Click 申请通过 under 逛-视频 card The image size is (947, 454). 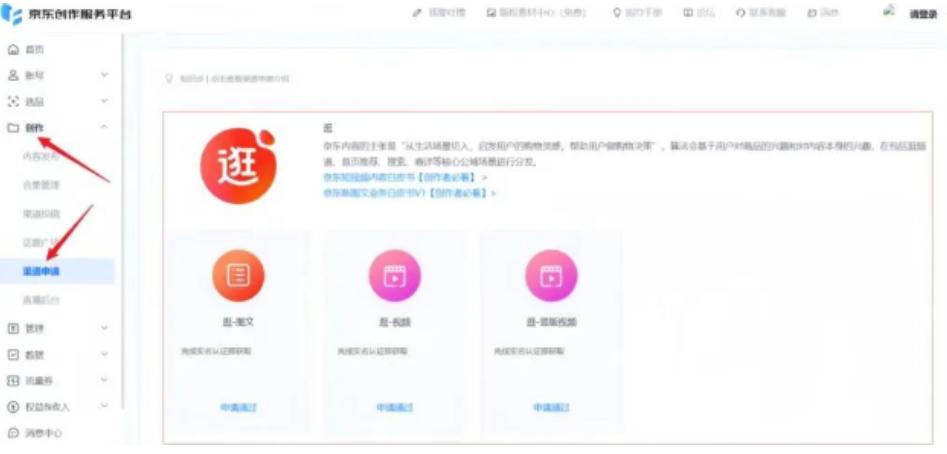[394, 408]
